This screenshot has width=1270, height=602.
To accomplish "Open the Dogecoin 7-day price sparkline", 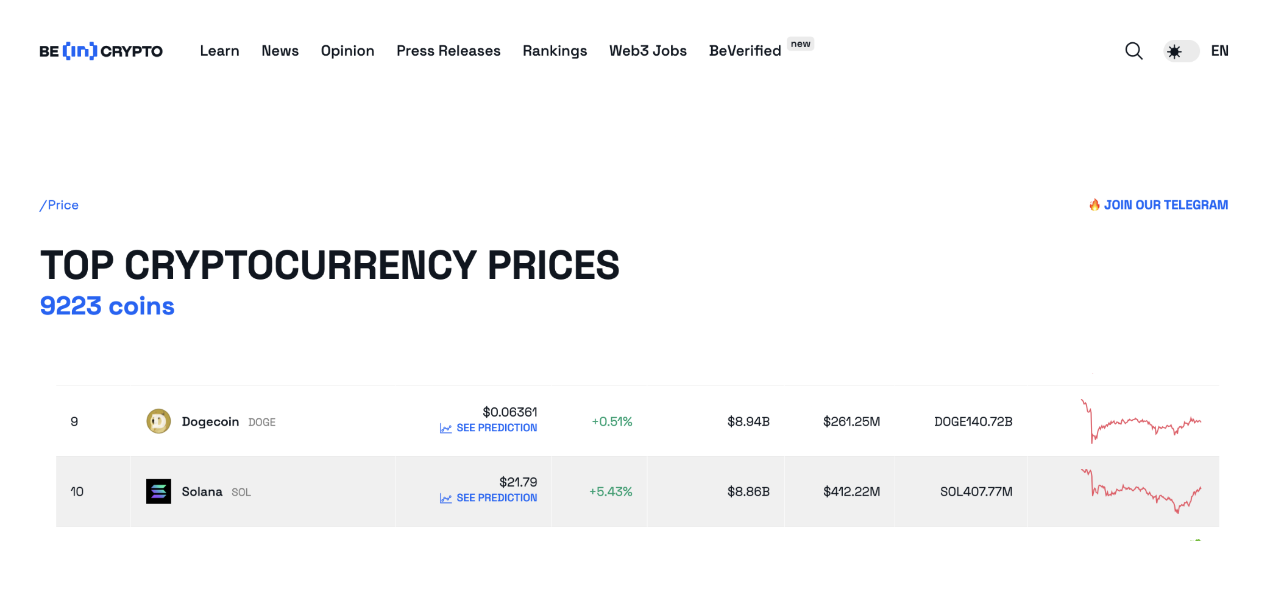I will pos(1141,422).
